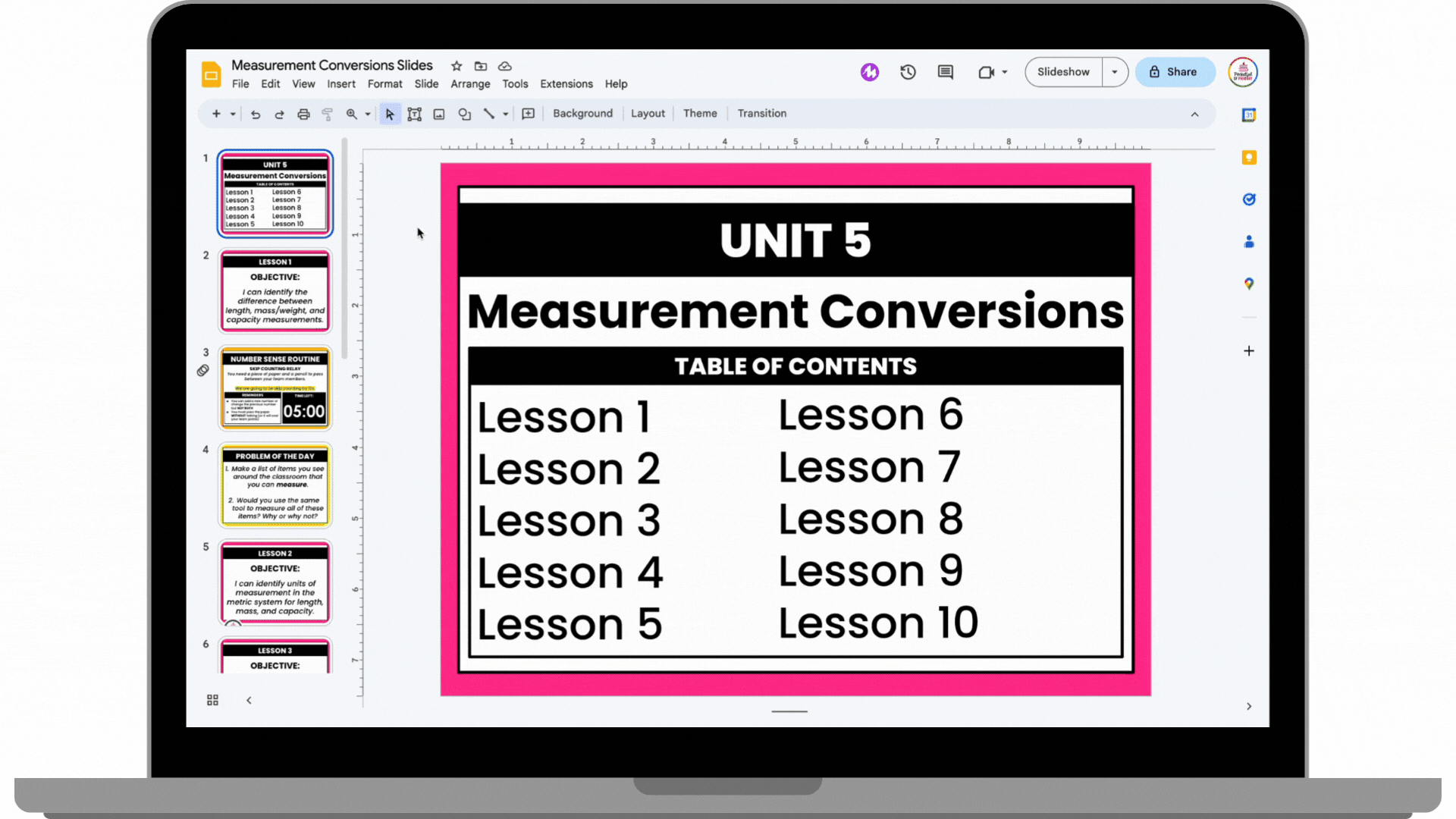1456x819 pixels.
Task: Click the Transition button
Action: (762, 114)
